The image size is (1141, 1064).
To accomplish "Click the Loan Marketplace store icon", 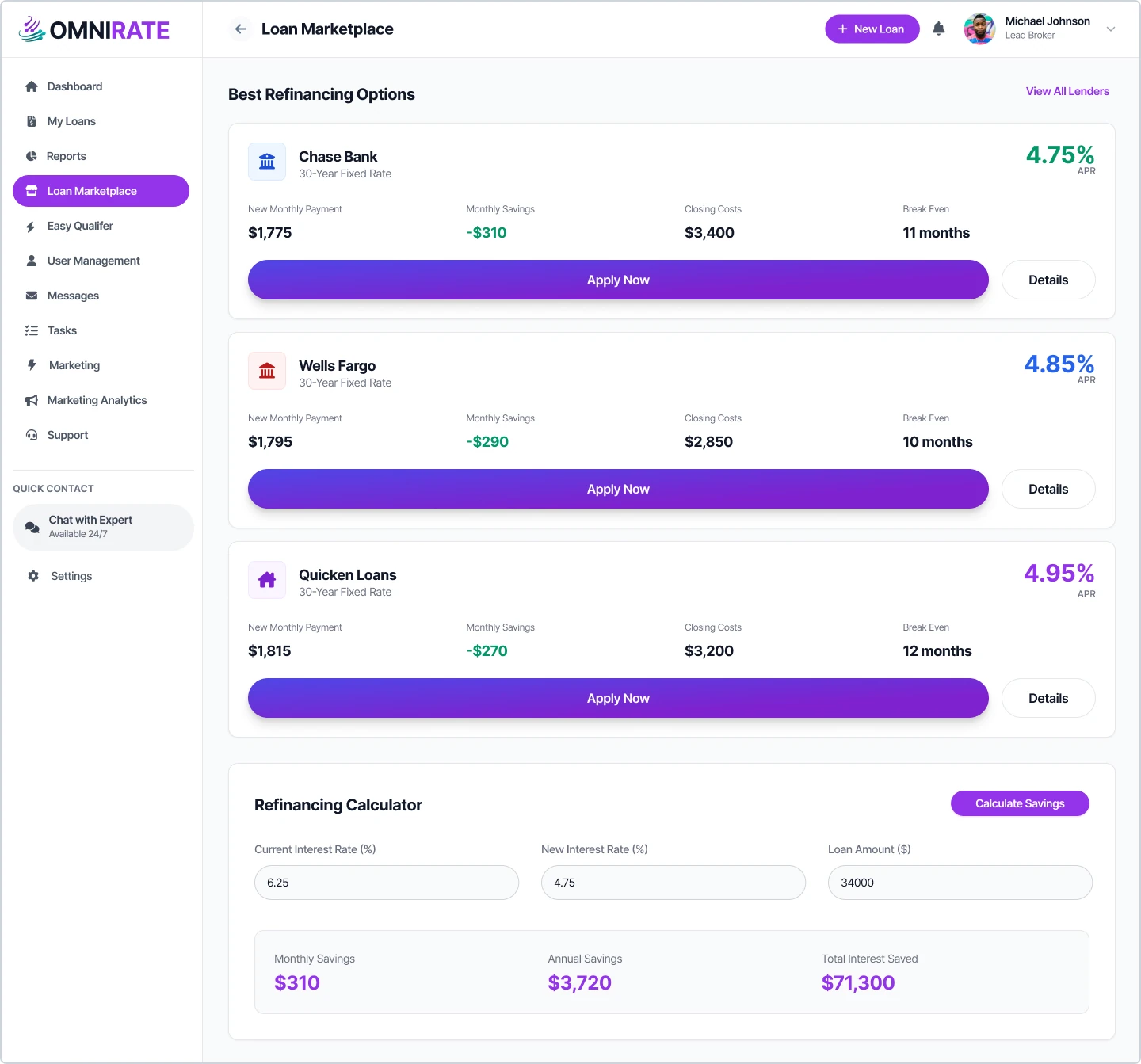I will pyautogui.click(x=32, y=191).
